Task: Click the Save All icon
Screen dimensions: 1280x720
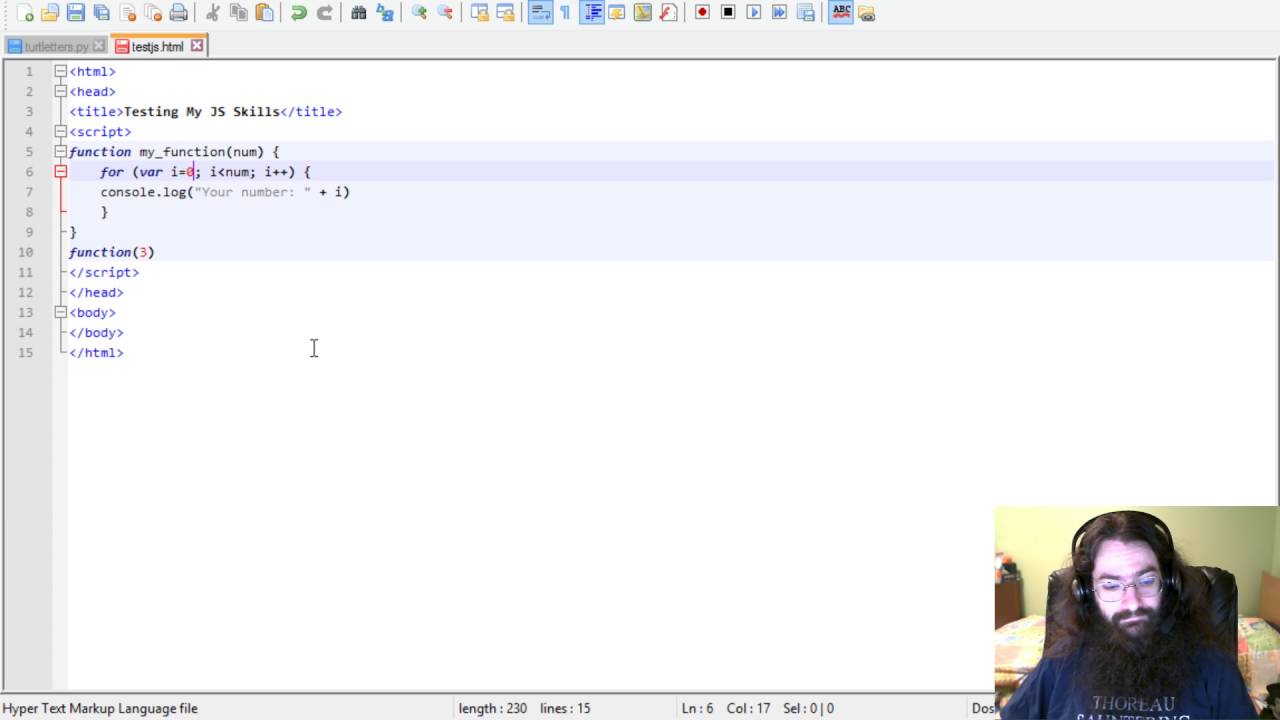Action: 102,13
